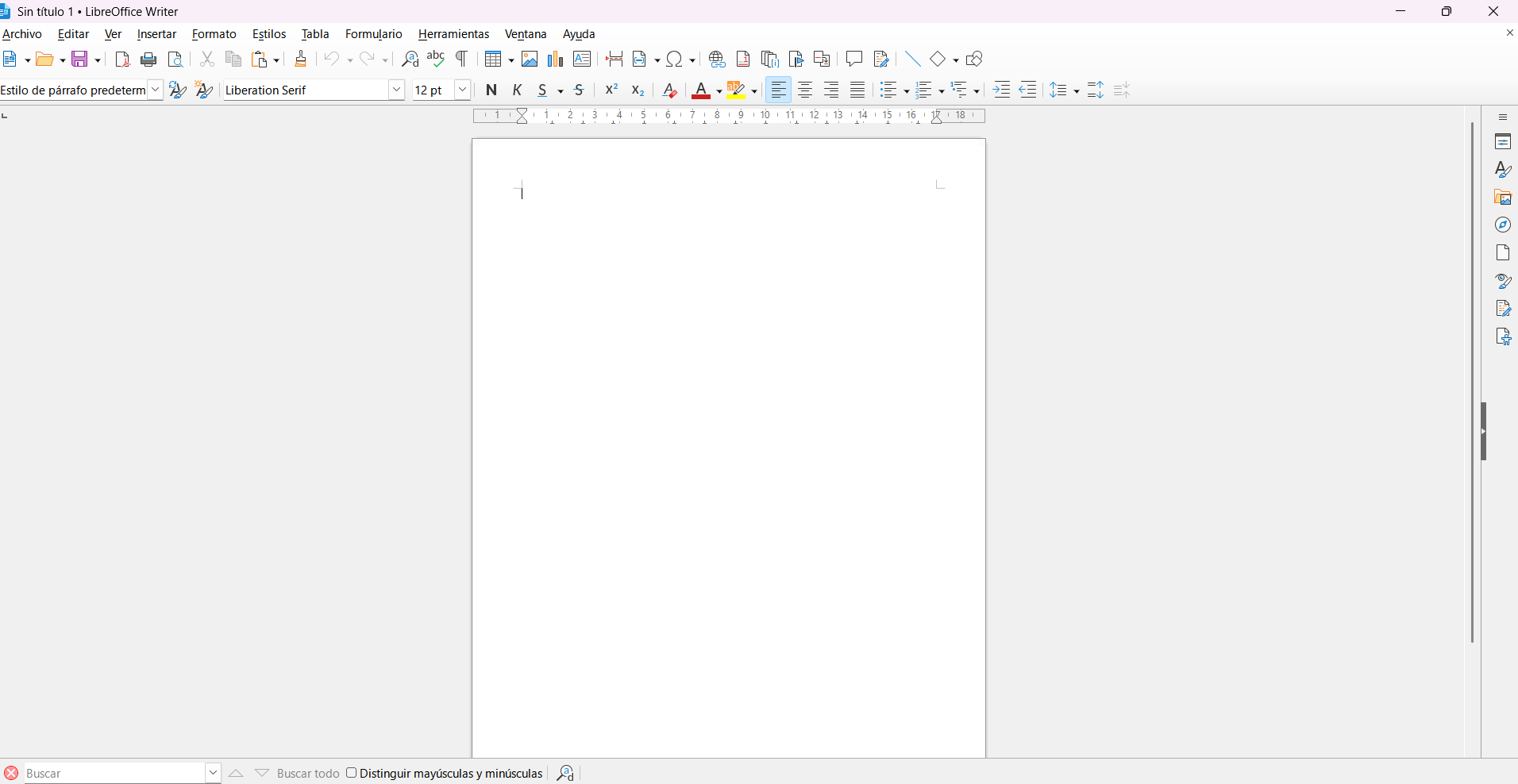
Task: Open the Herramientas menu
Action: 453,34
